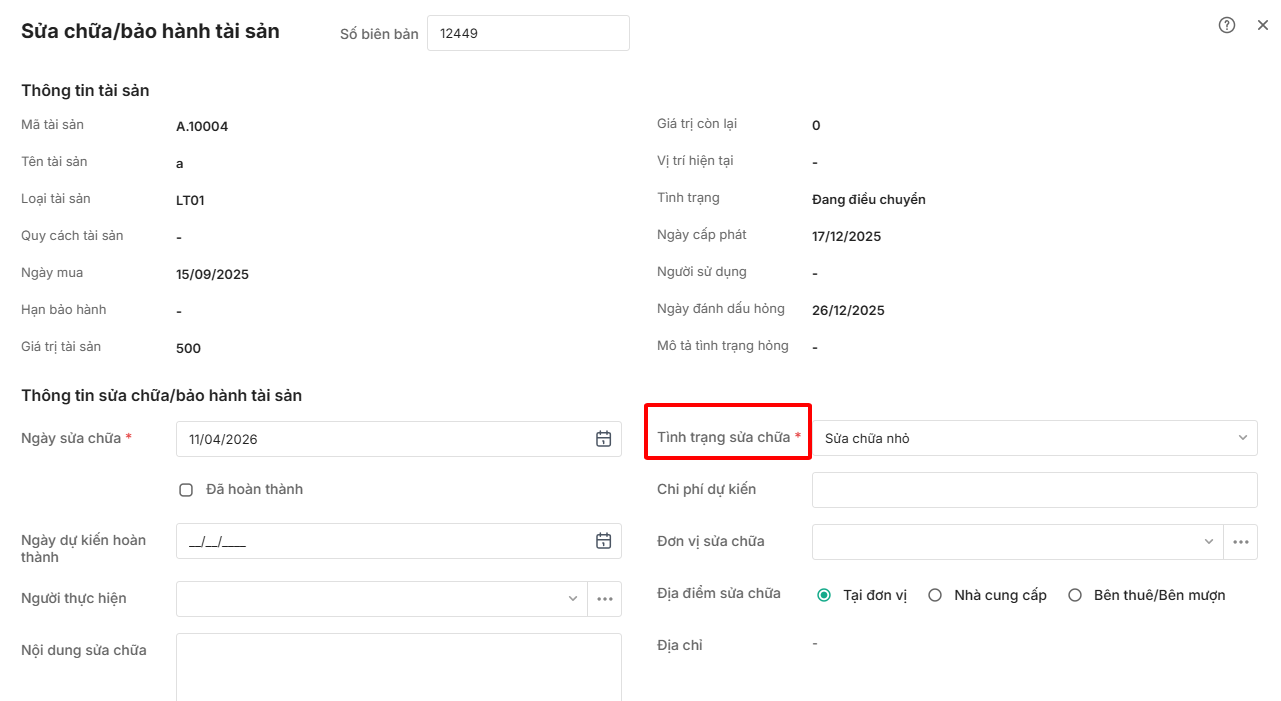Click ellipsis button beside Đơn vị sửa chữa
This screenshot has height=701, width=1281.
(1240, 542)
